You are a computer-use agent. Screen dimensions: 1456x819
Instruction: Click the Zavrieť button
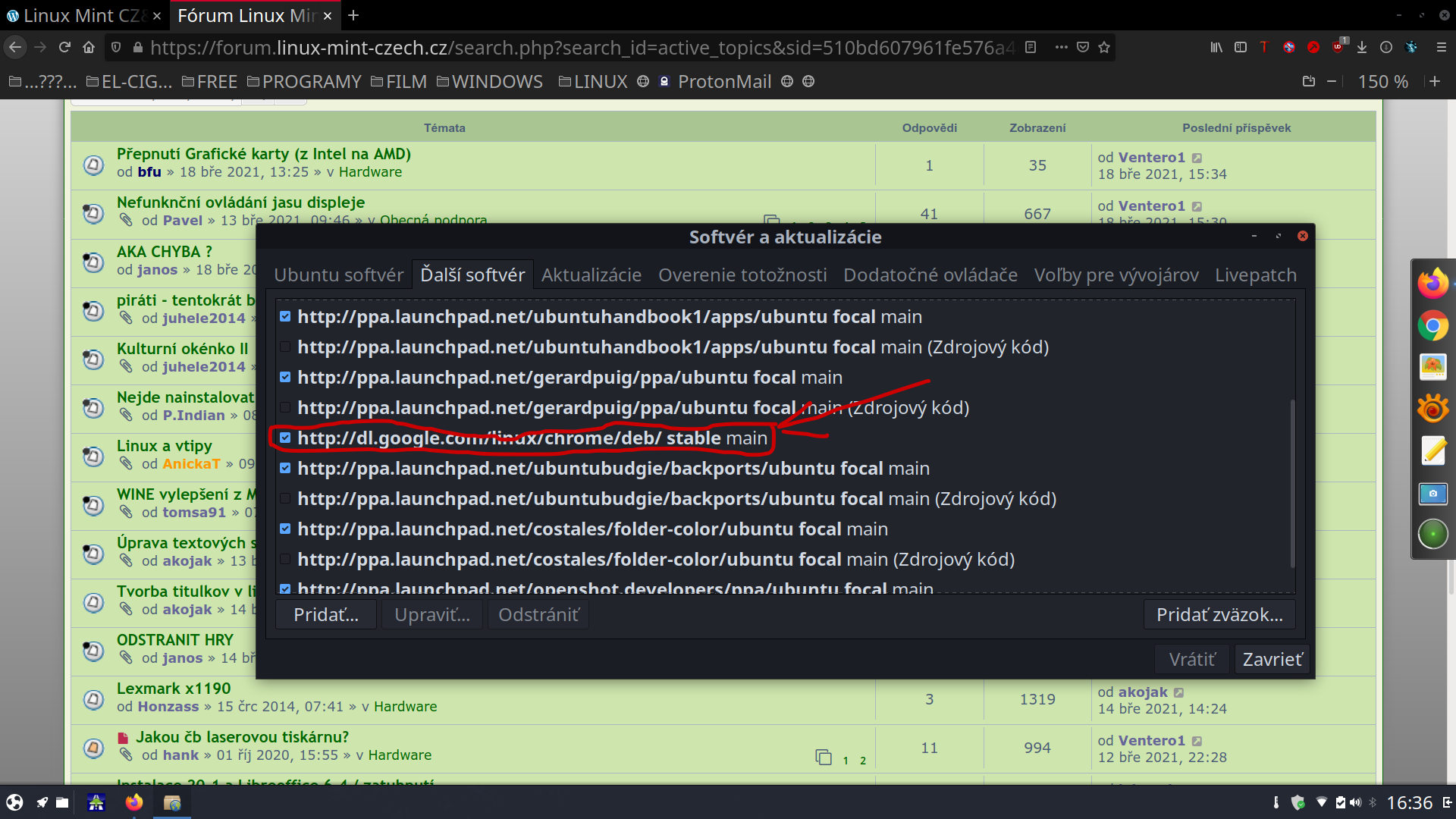coord(1272,660)
